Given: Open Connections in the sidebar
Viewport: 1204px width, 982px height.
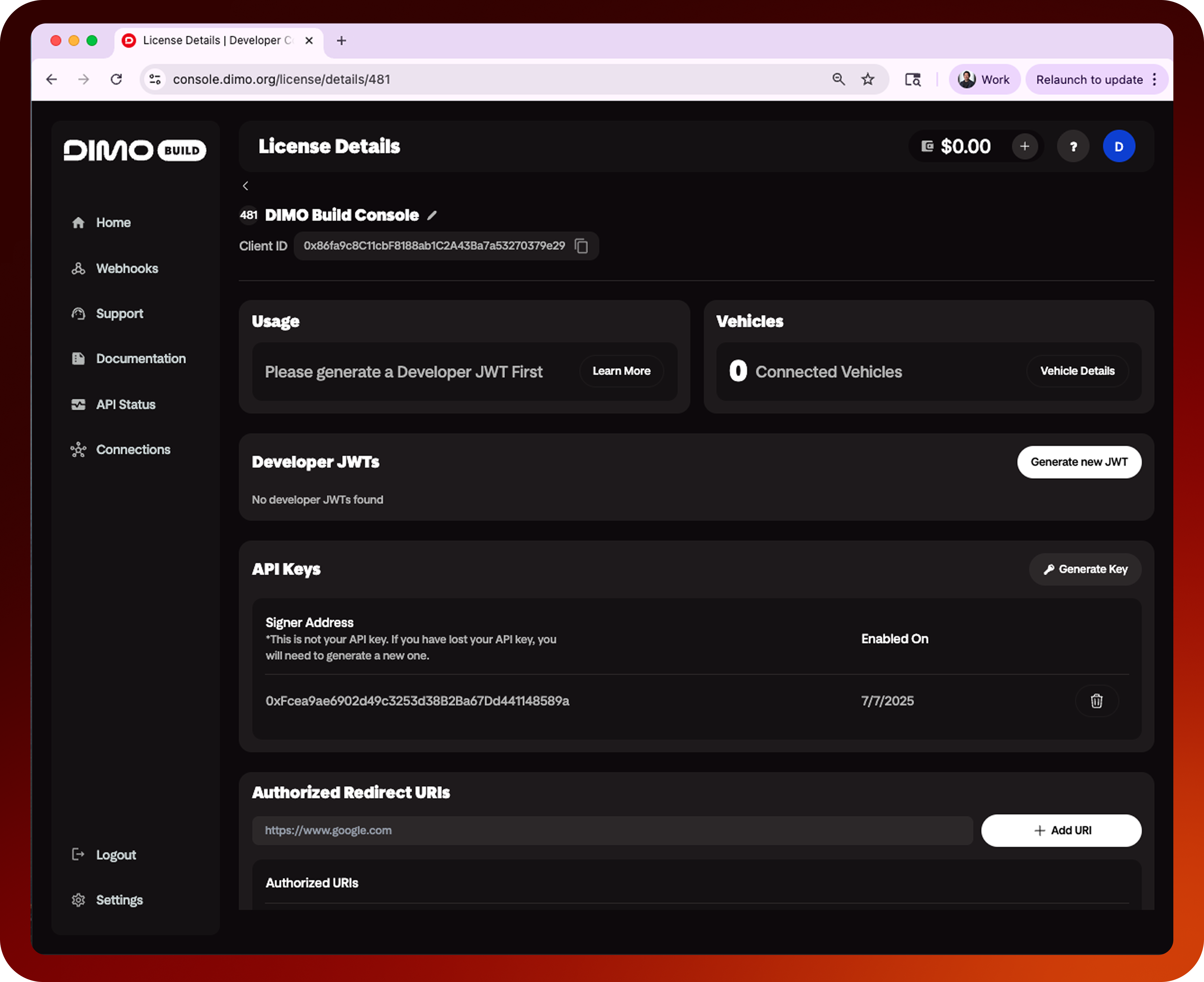Looking at the screenshot, I should [x=133, y=449].
